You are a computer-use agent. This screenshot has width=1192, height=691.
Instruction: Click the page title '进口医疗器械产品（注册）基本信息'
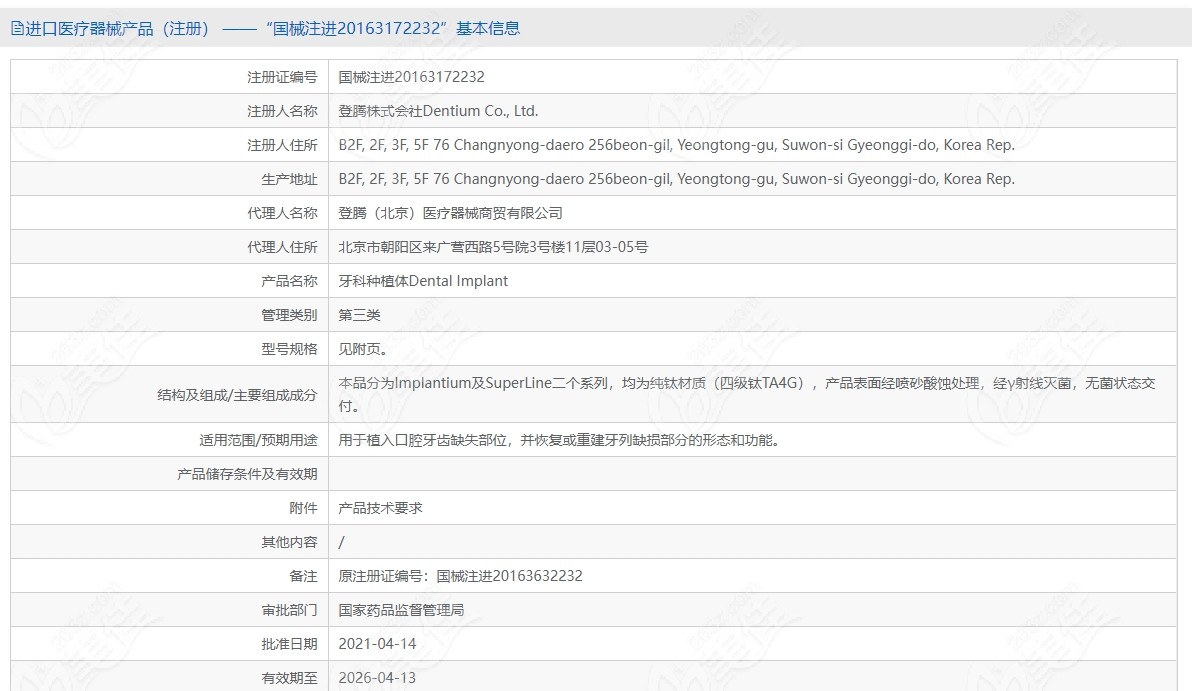272,29
